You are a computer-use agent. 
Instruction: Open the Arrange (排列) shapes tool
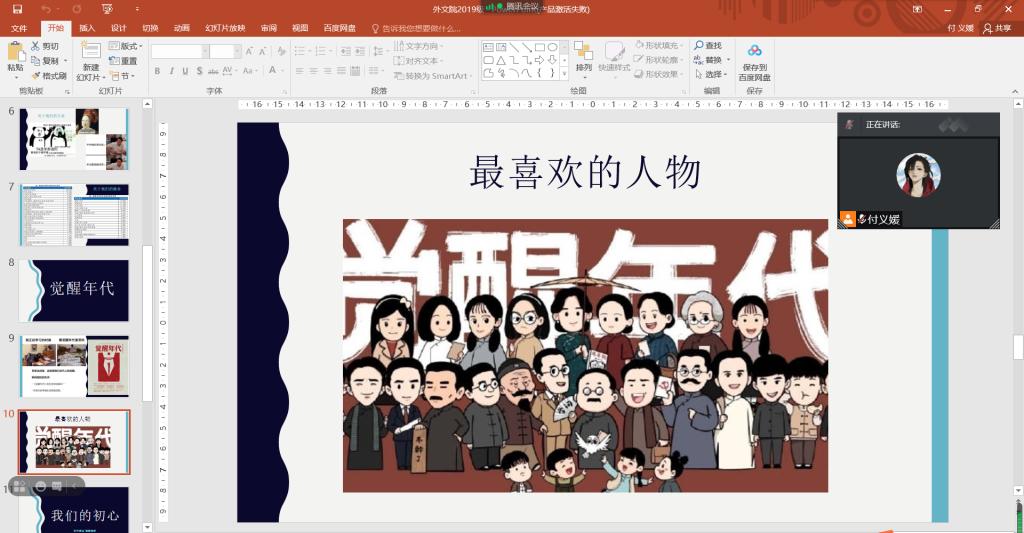[583, 58]
